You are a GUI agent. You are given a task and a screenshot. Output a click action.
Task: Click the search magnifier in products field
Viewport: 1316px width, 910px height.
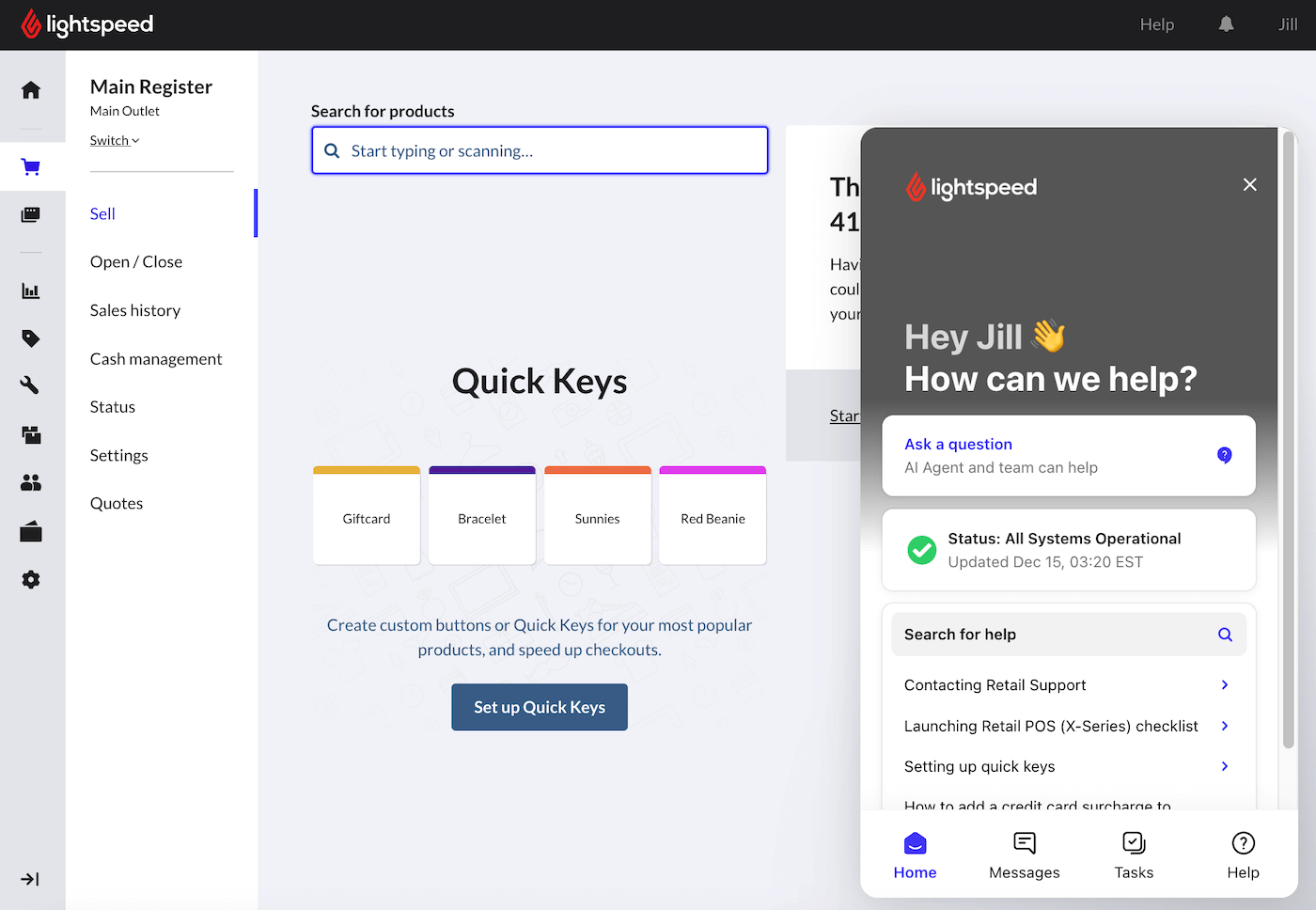(332, 150)
